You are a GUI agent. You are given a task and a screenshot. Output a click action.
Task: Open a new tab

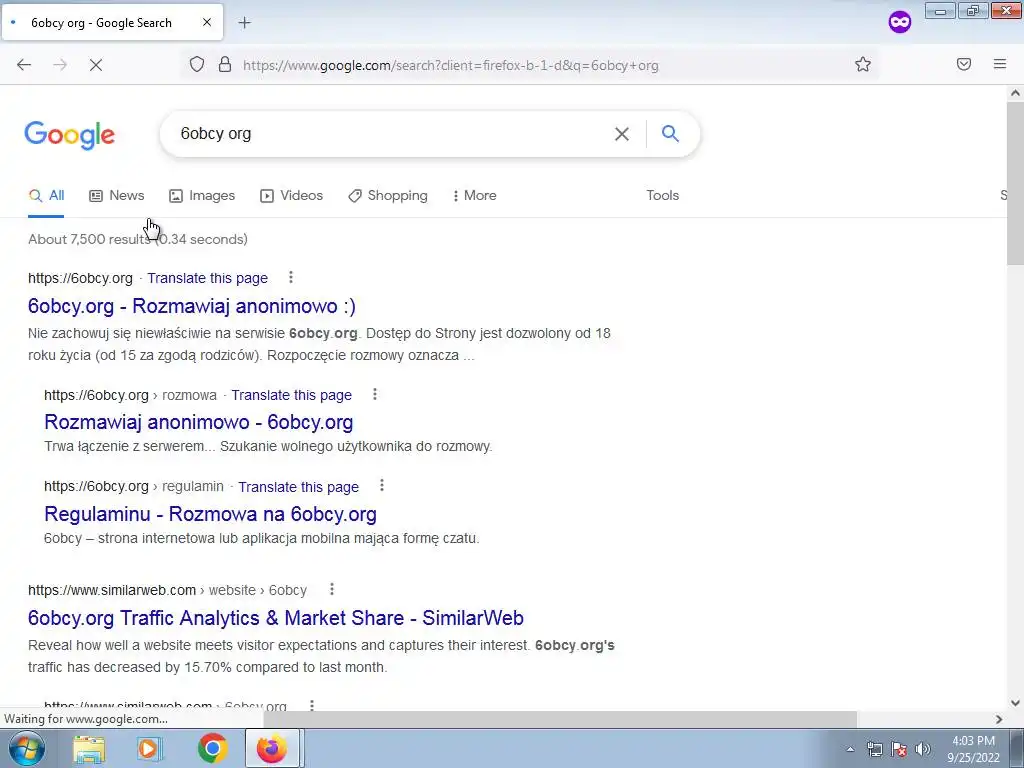[244, 23]
